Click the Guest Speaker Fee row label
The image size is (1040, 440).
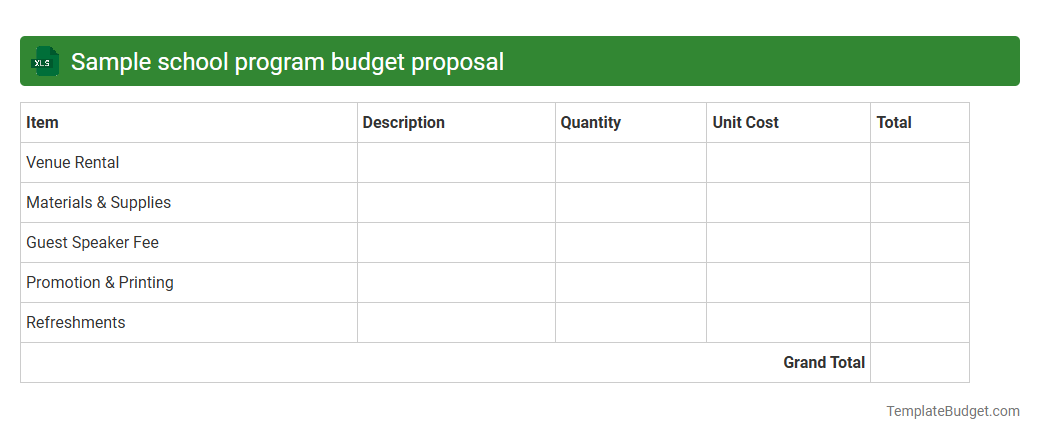pos(92,242)
